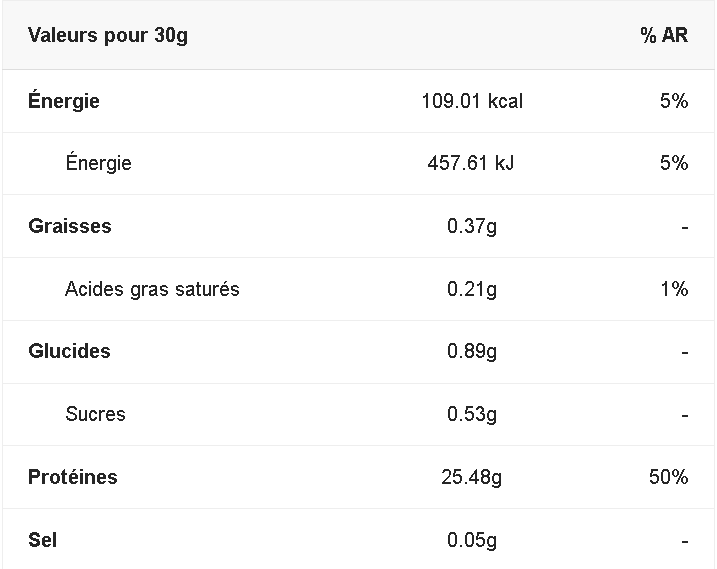
Task: Click the "Valeurs pour 30g" table header
Action: click(108, 36)
